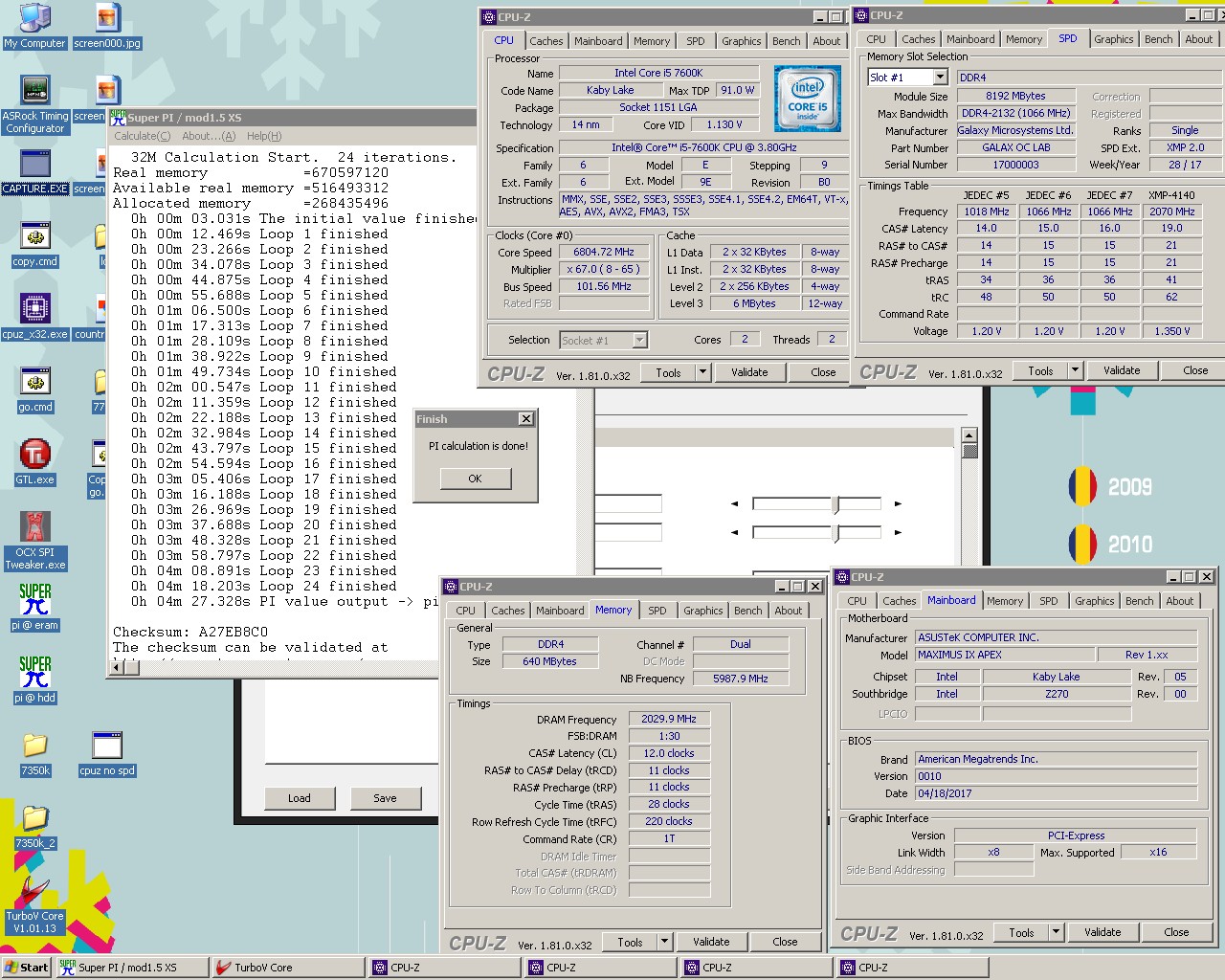Click the Core Speed value 6804.72 MHz
1225x980 pixels.
pos(604,253)
